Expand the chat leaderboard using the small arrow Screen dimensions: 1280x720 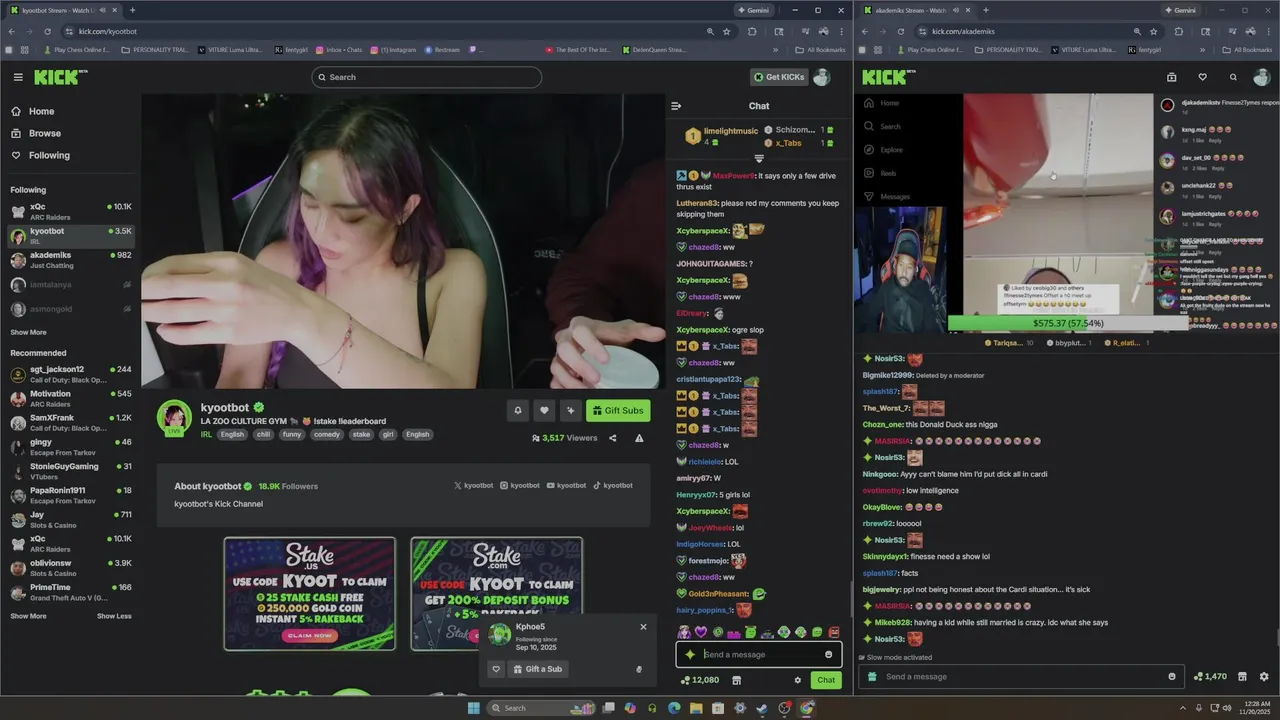pyautogui.click(x=759, y=158)
